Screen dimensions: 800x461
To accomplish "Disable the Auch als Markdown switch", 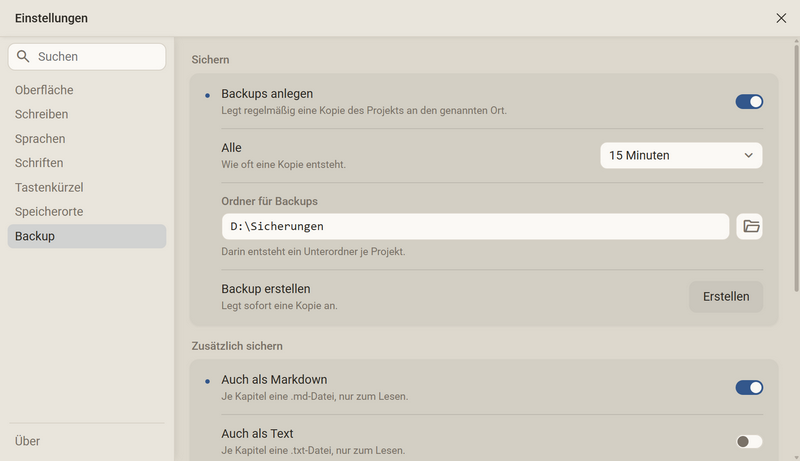I will (749, 388).
